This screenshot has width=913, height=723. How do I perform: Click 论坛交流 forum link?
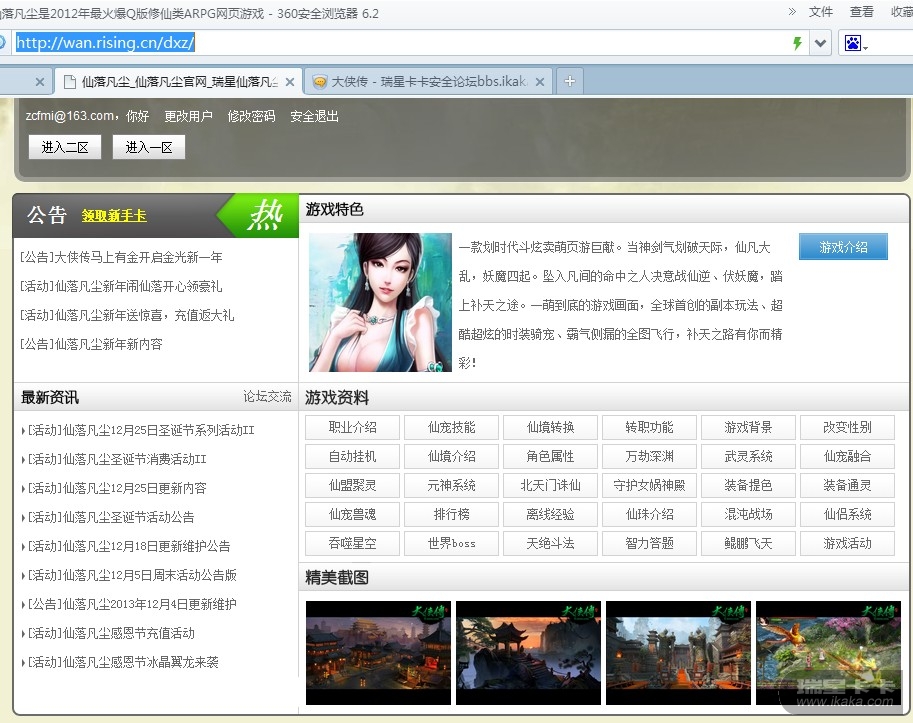(267, 397)
